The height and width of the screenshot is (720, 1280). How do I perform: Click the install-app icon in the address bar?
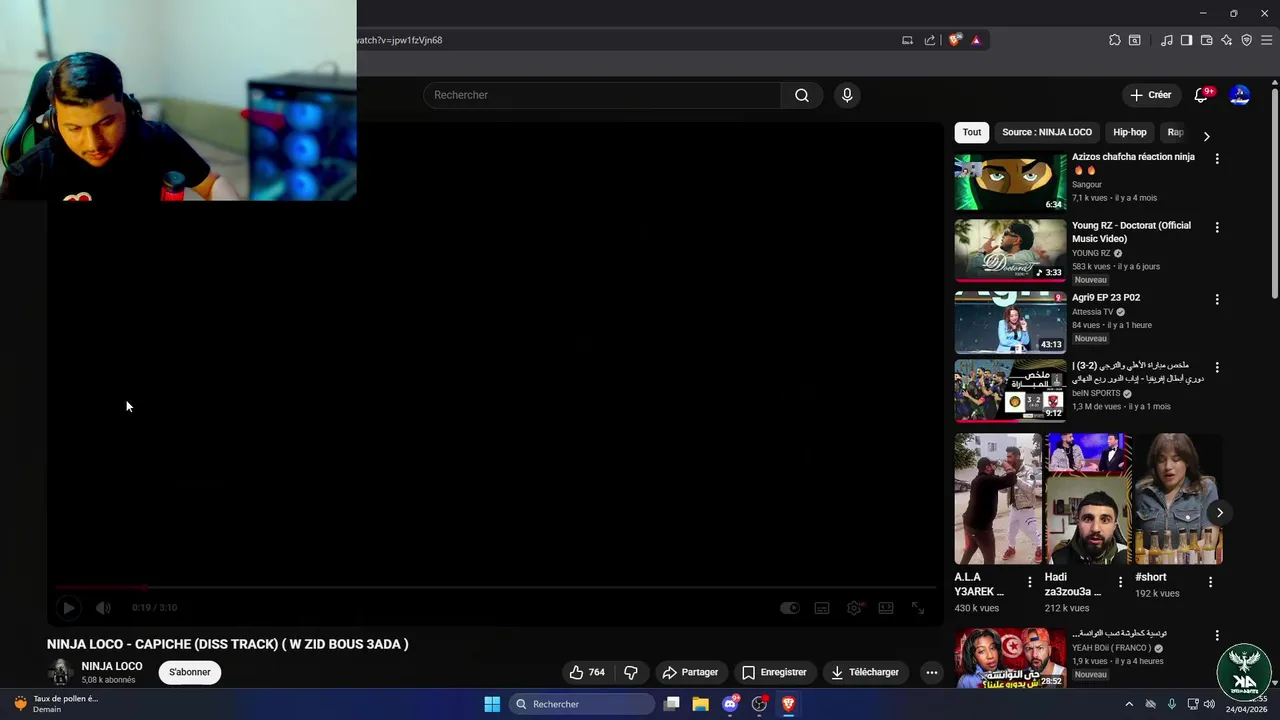[x=907, y=40]
